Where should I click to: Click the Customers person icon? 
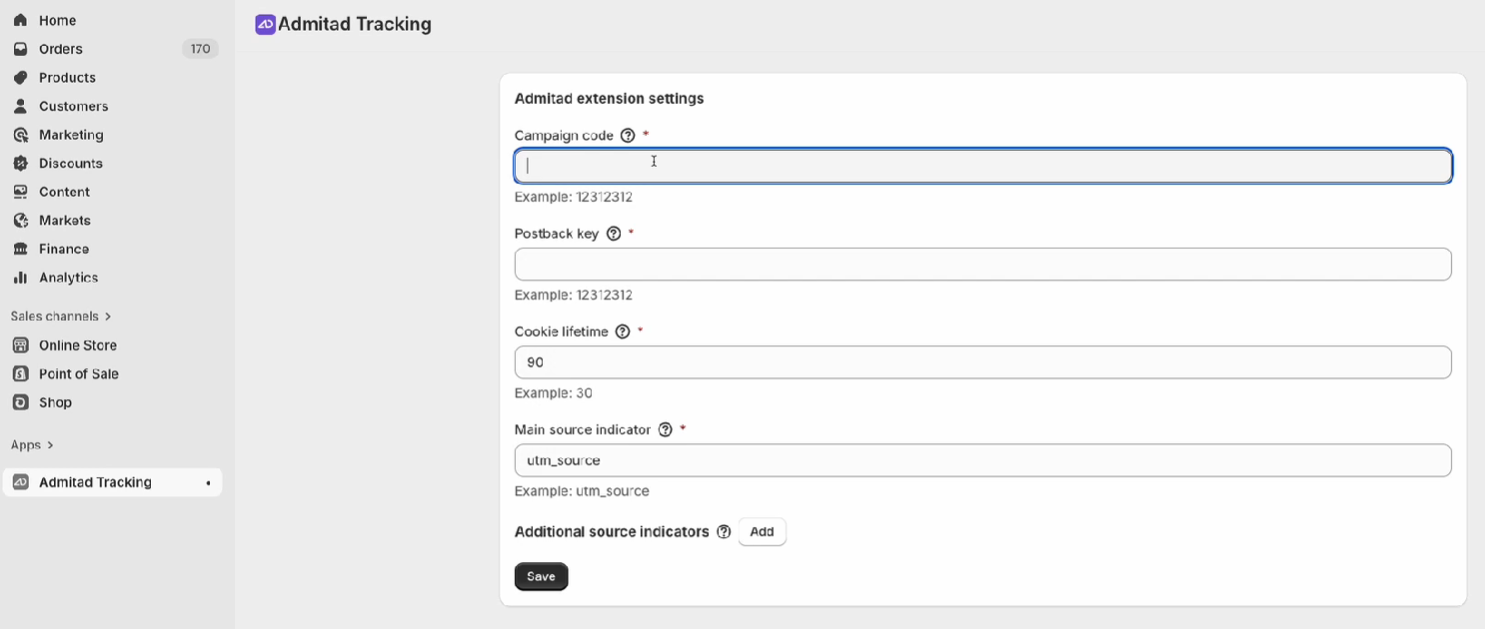click(x=20, y=106)
